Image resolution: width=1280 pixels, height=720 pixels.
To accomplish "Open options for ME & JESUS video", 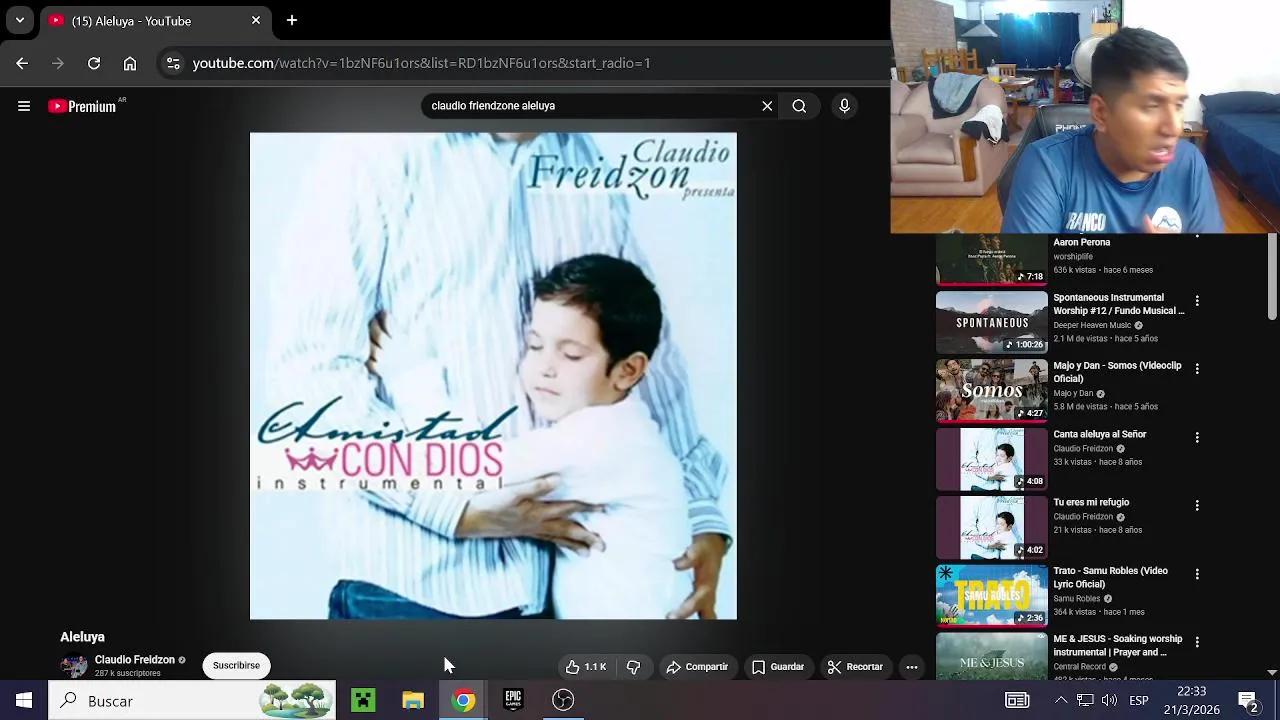I will (x=1197, y=641).
